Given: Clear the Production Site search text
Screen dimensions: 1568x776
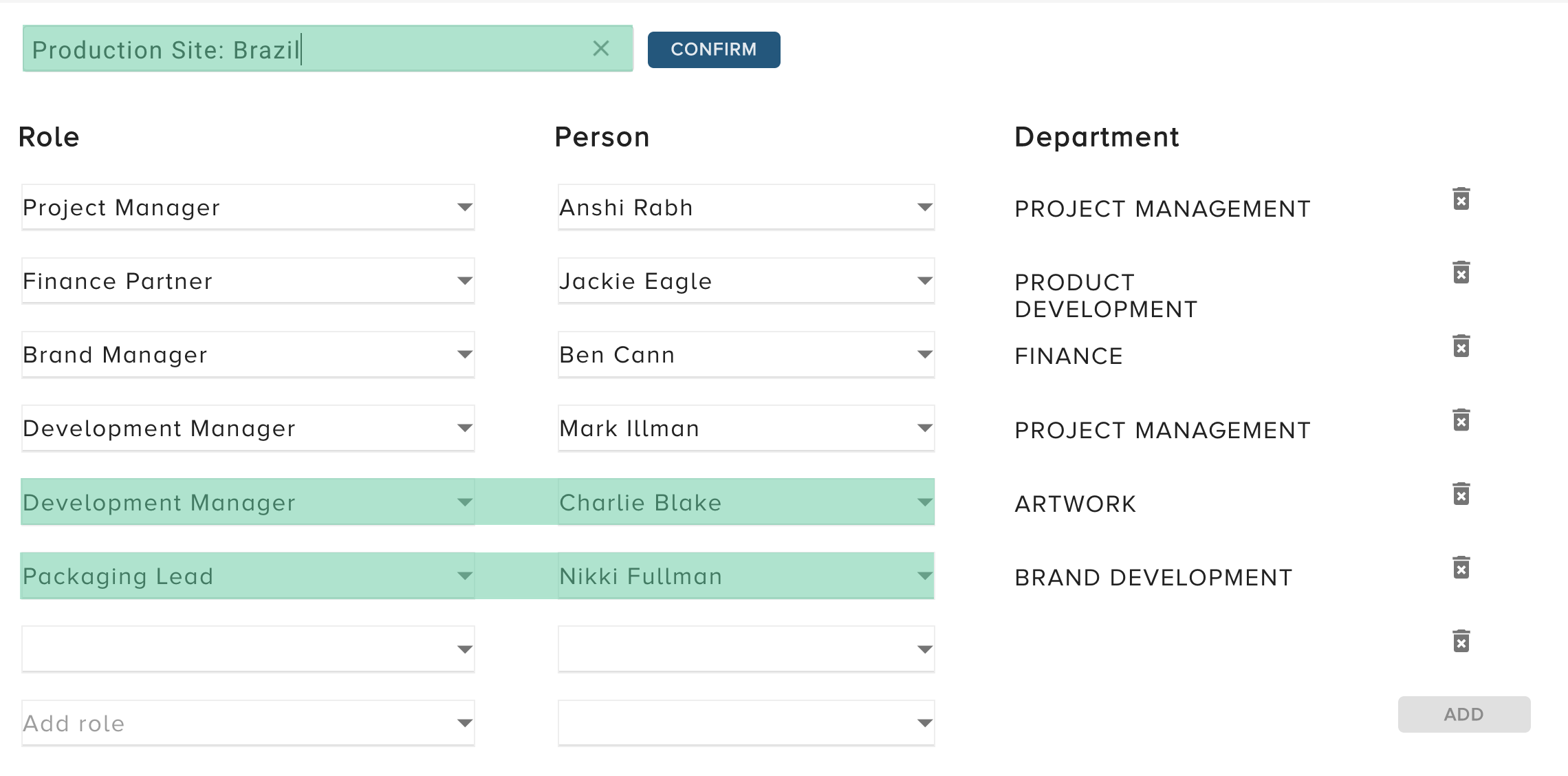Looking at the screenshot, I should [x=601, y=48].
